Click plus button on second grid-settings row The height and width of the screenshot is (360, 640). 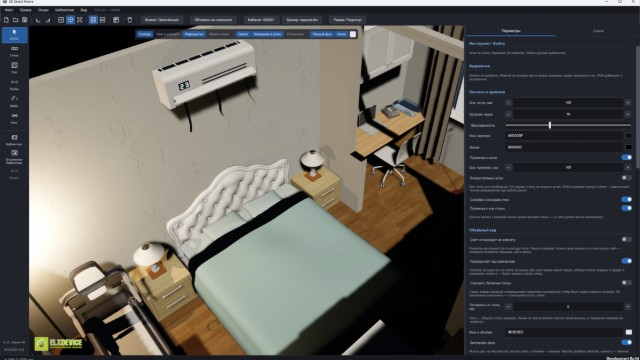[x=628, y=114]
